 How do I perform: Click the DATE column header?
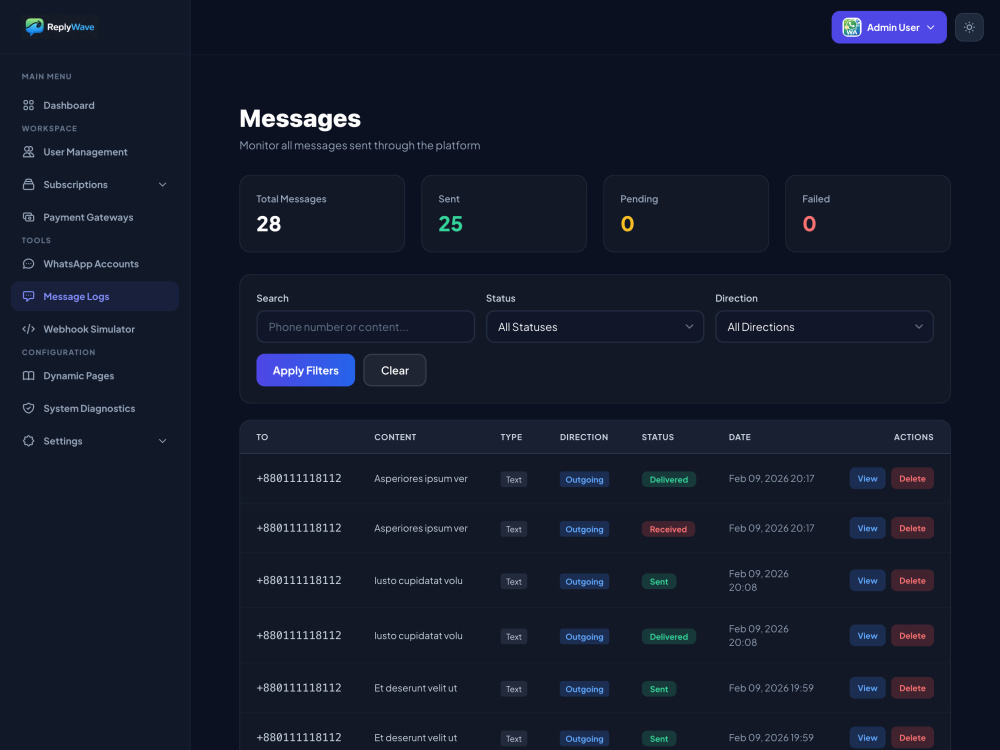[739, 437]
